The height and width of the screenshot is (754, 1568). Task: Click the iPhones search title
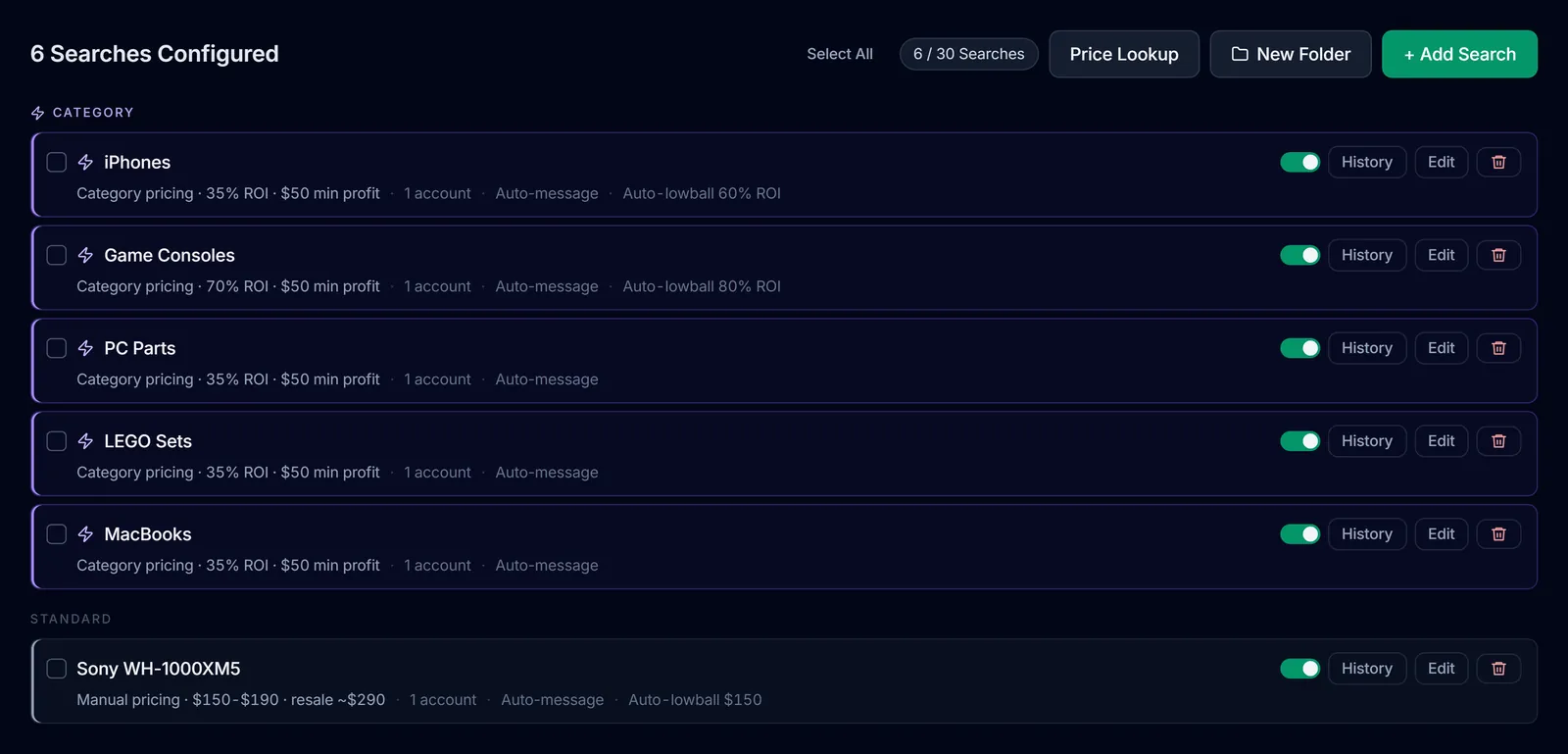(x=137, y=163)
